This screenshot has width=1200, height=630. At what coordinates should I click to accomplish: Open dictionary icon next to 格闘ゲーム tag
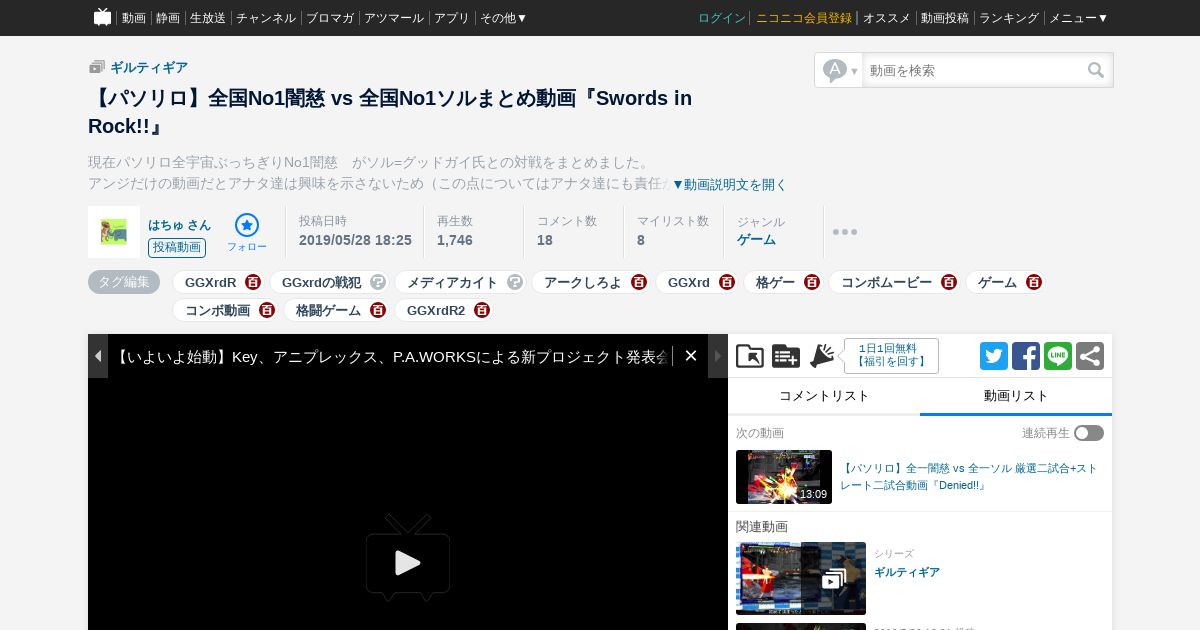[x=378, y=311]
